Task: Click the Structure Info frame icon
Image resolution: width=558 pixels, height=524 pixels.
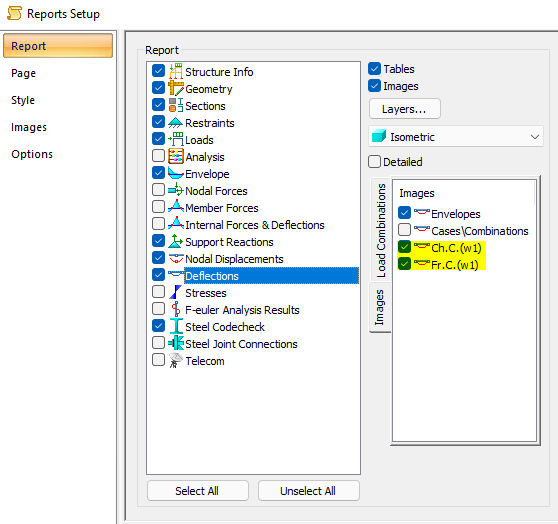Action: tap(176, 71)
